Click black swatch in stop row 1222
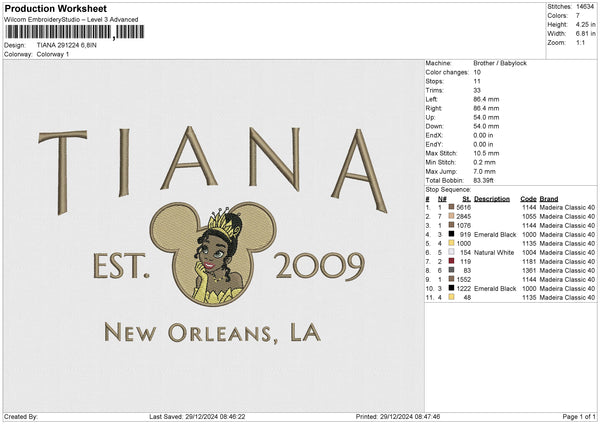 [x=452, y=288]
